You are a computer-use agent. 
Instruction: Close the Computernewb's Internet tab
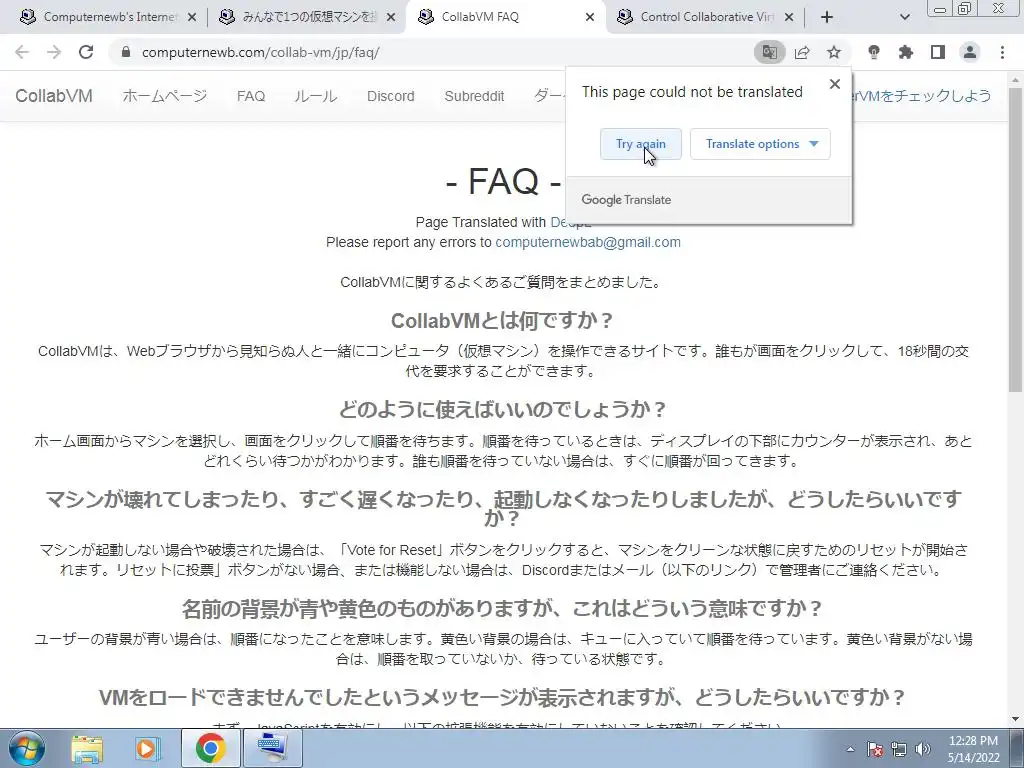(192, 17)
